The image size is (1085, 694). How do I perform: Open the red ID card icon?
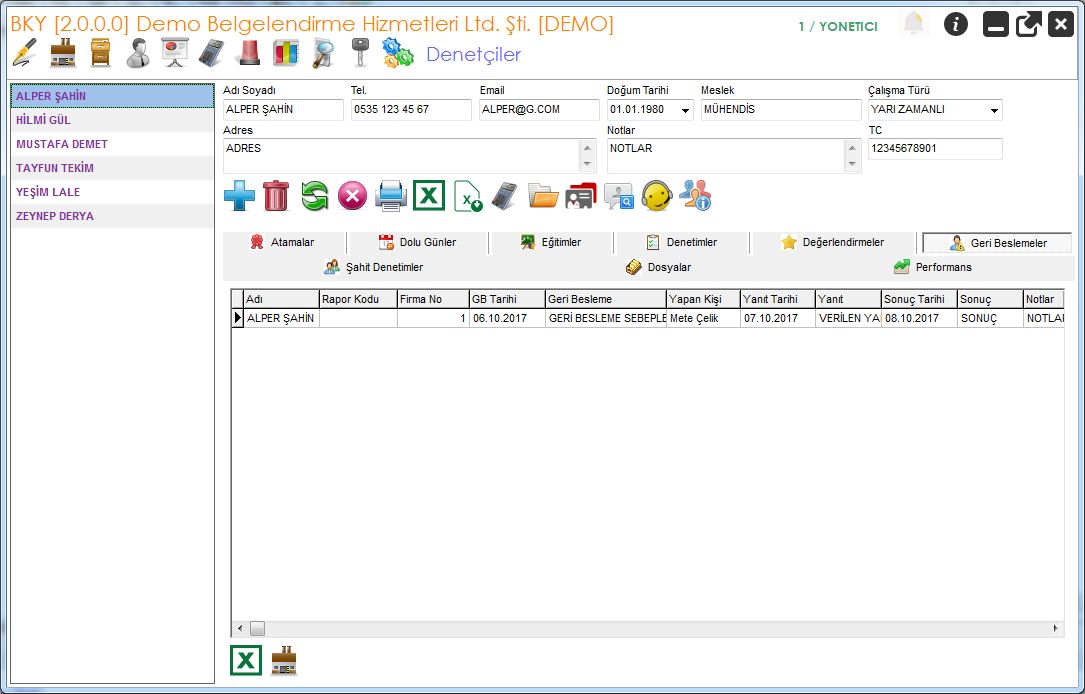(581, 196)
